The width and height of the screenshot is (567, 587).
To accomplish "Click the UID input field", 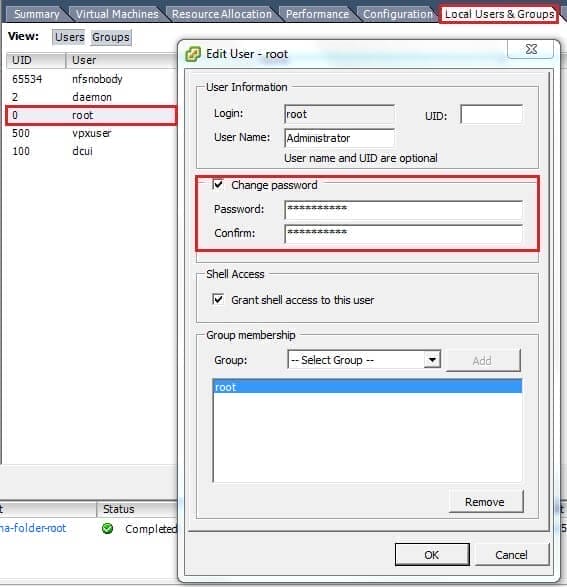I will (491, 114).
